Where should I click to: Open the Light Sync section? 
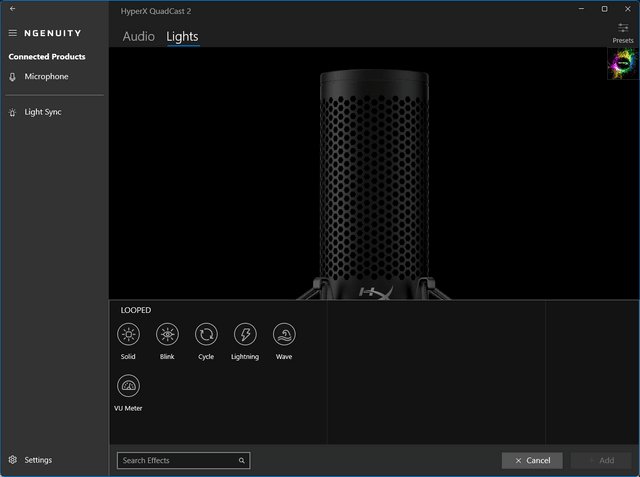[x=35, y=112]
